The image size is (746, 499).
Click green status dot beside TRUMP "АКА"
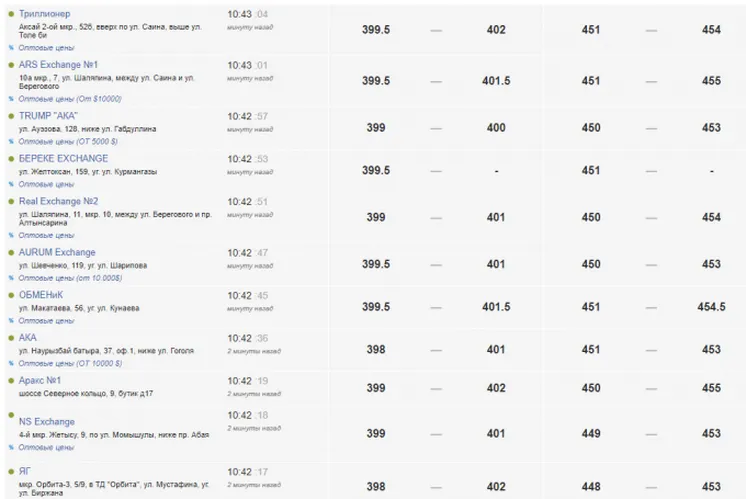tap(11, 117)
